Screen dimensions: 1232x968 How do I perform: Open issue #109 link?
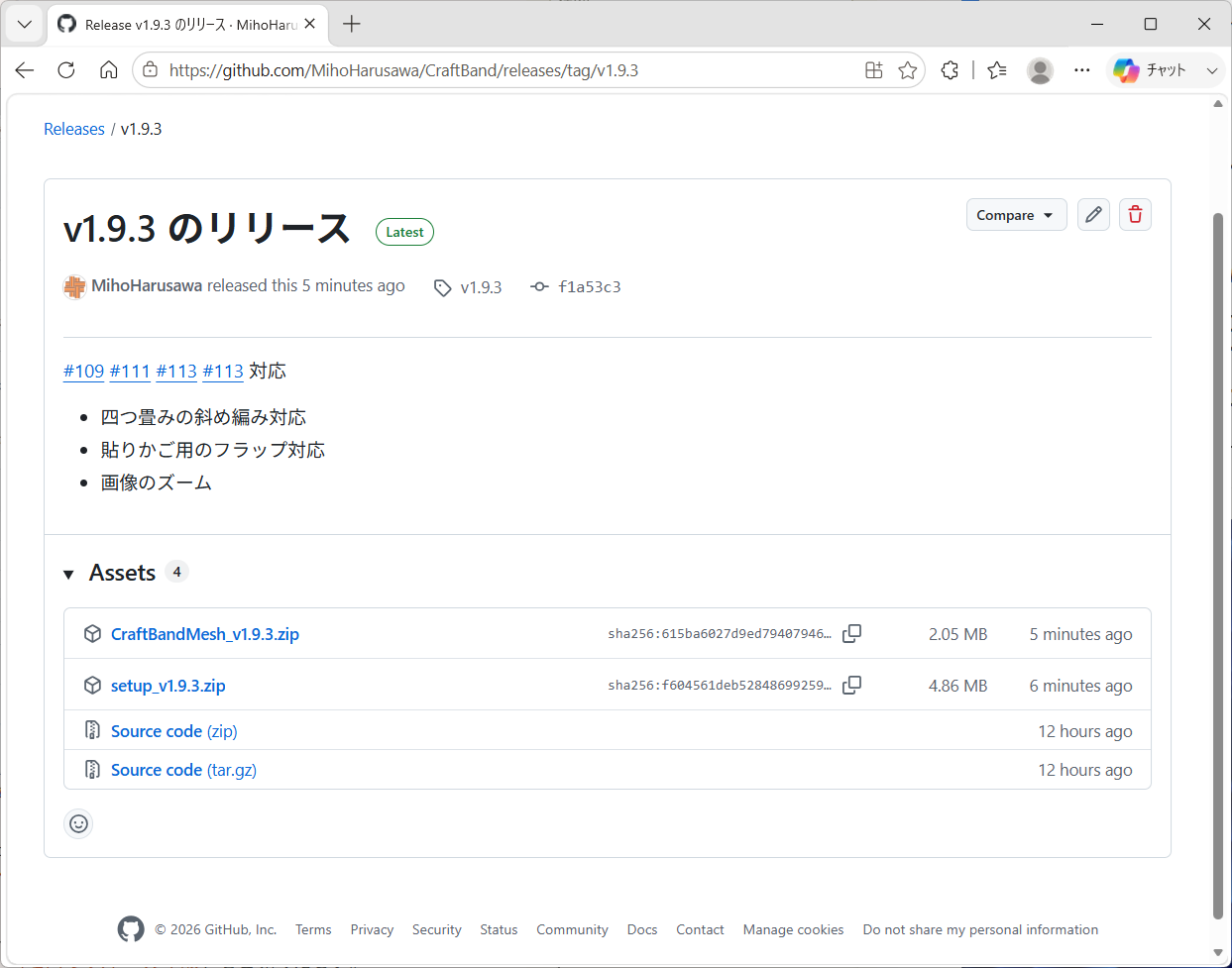click(84, 371)
